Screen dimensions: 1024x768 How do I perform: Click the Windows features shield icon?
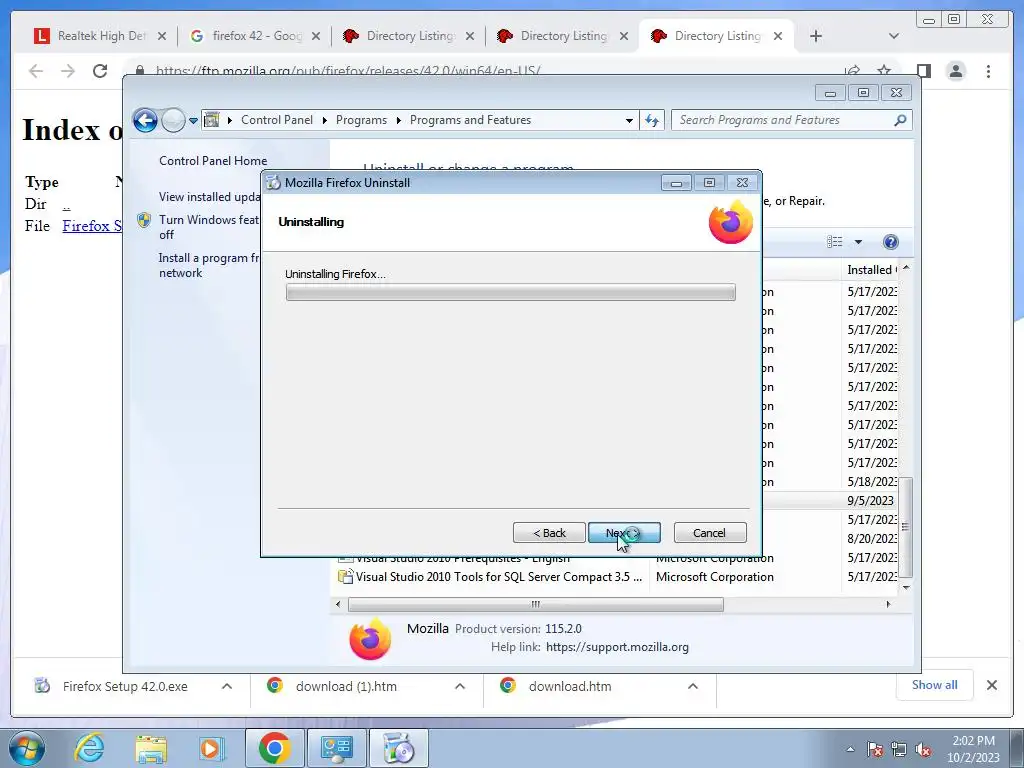point(144,220)
